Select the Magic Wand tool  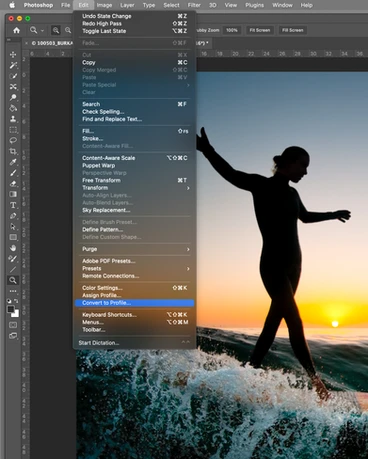click(x=13, y=65)
